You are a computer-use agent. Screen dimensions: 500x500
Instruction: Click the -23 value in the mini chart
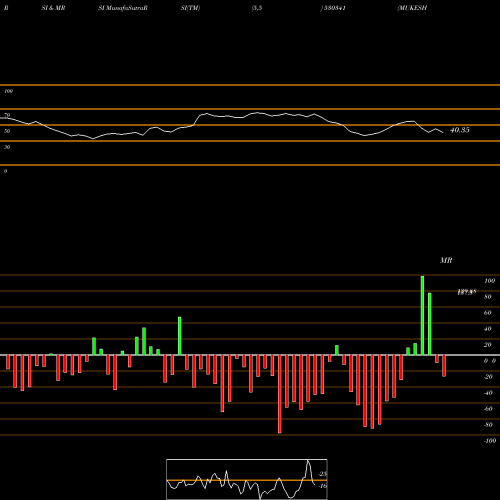coord(323,474)
